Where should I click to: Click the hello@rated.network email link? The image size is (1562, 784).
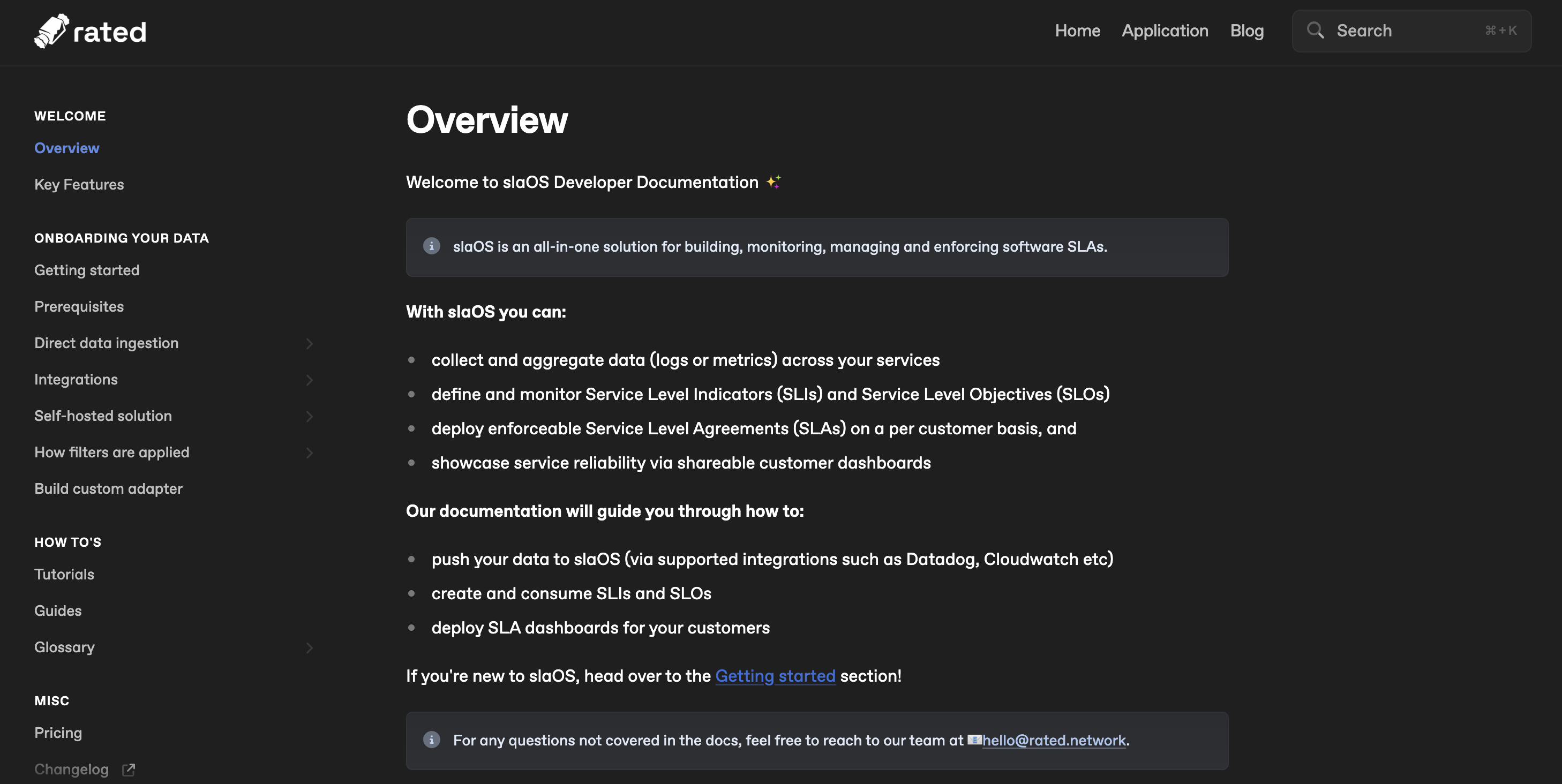click(1054, 740)
